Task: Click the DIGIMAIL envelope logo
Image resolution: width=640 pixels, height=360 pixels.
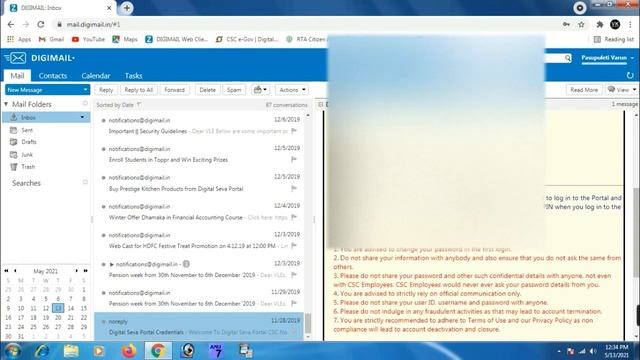Action: 16,58
